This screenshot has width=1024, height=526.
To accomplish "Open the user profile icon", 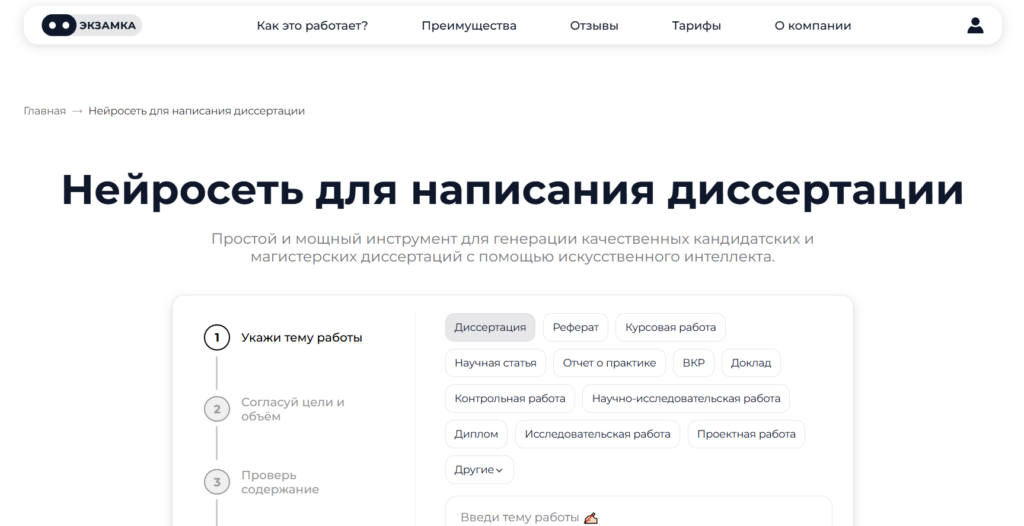I will (975, 25).
